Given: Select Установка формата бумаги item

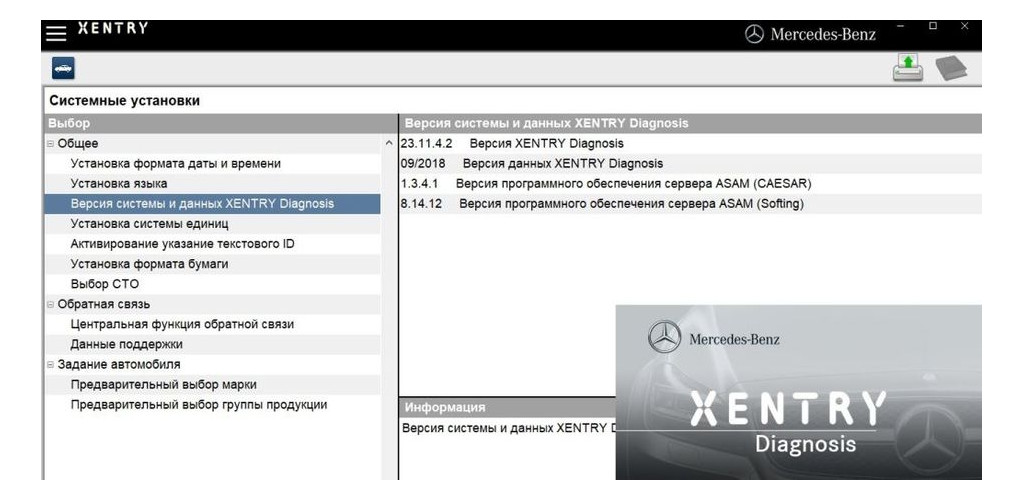Looking at the screenshot, I should point(213,264).
